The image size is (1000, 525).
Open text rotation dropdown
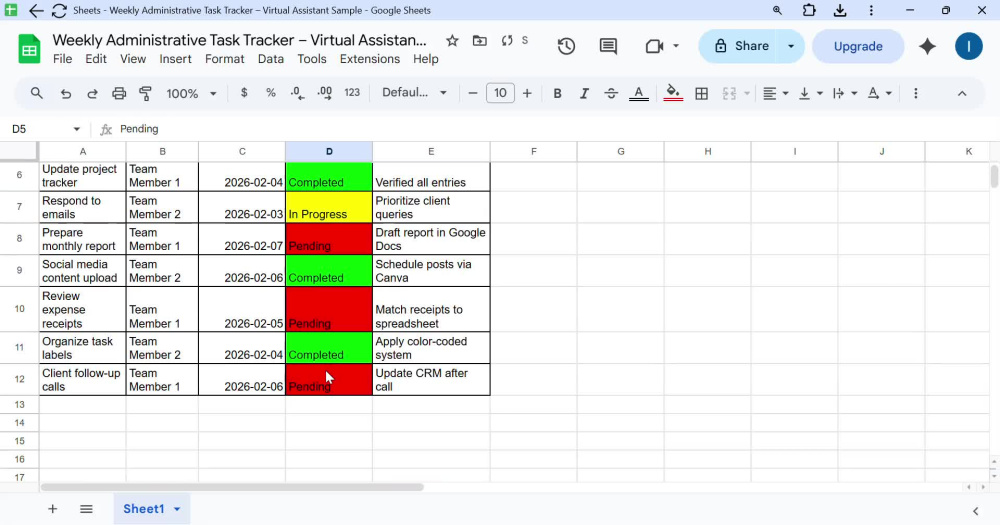pos(880,94)
